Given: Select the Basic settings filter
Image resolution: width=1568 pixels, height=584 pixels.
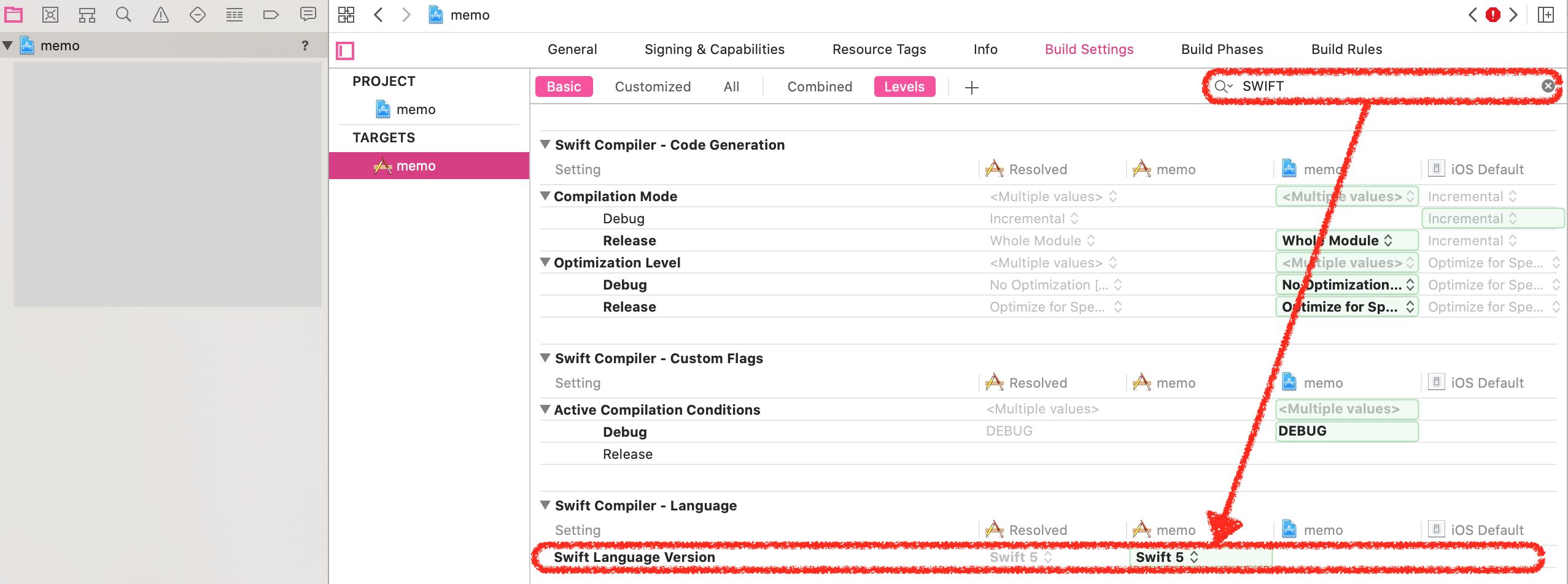Looking at the screenshot, I should tap(564, 86).
